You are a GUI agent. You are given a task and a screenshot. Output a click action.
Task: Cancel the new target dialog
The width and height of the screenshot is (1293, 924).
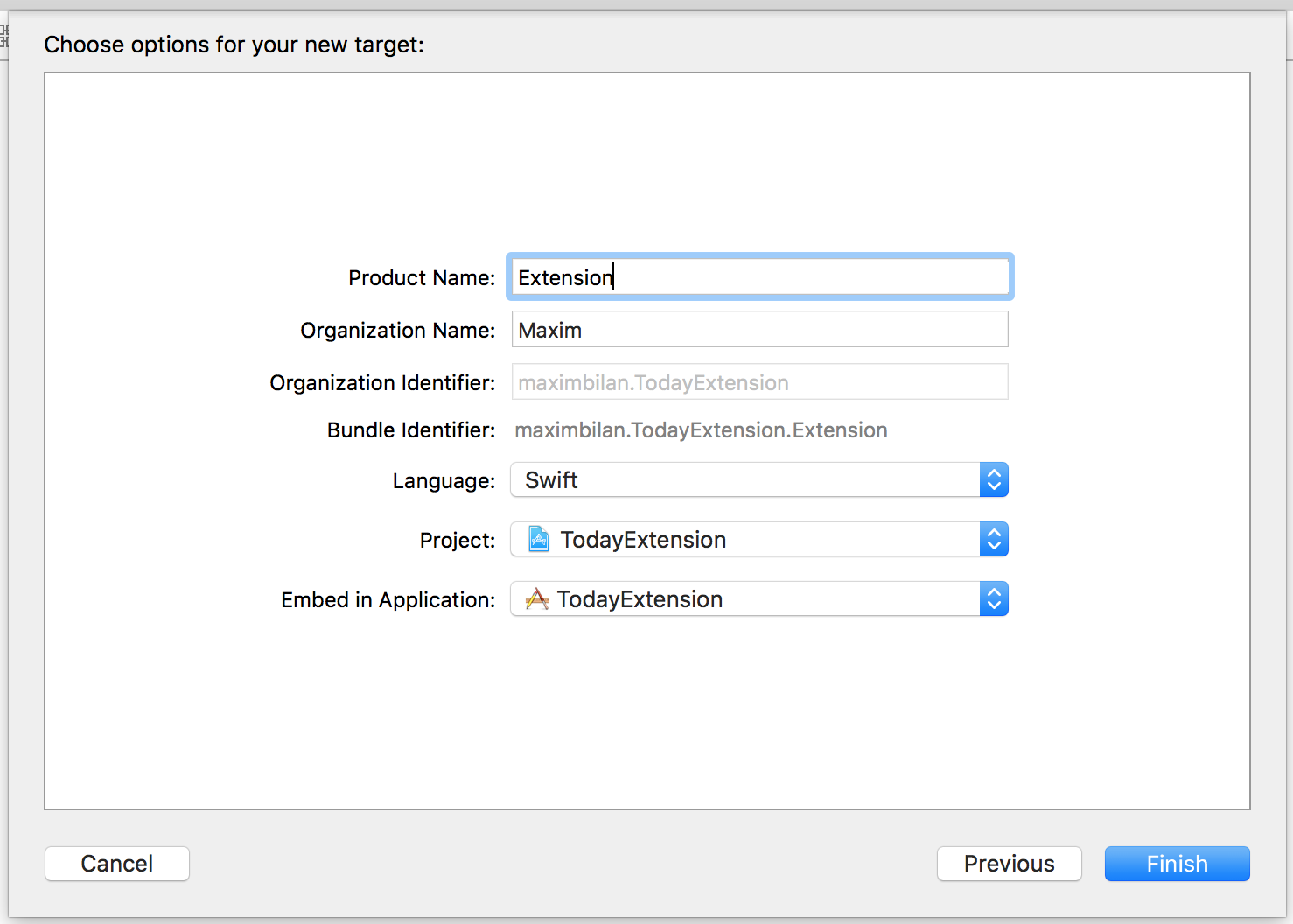117,864
